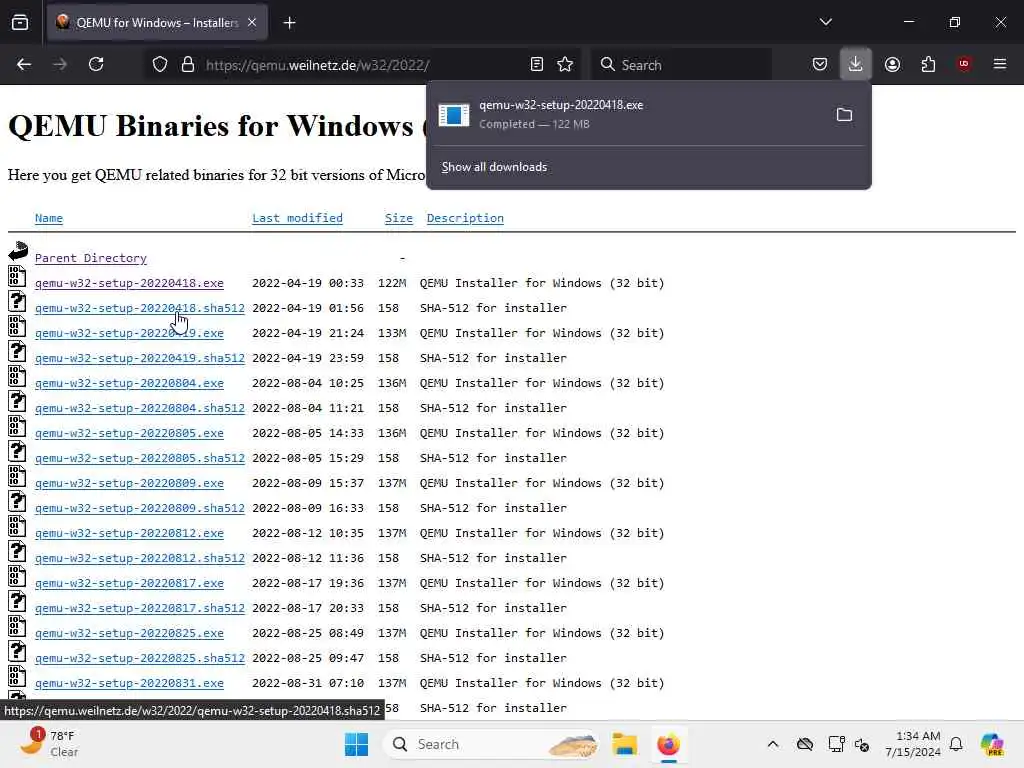Bookmark this page with the star icon
Image resolution: width=1024 pixels, height=768 pixels.
pyautogui.click(x=565, y=64)
